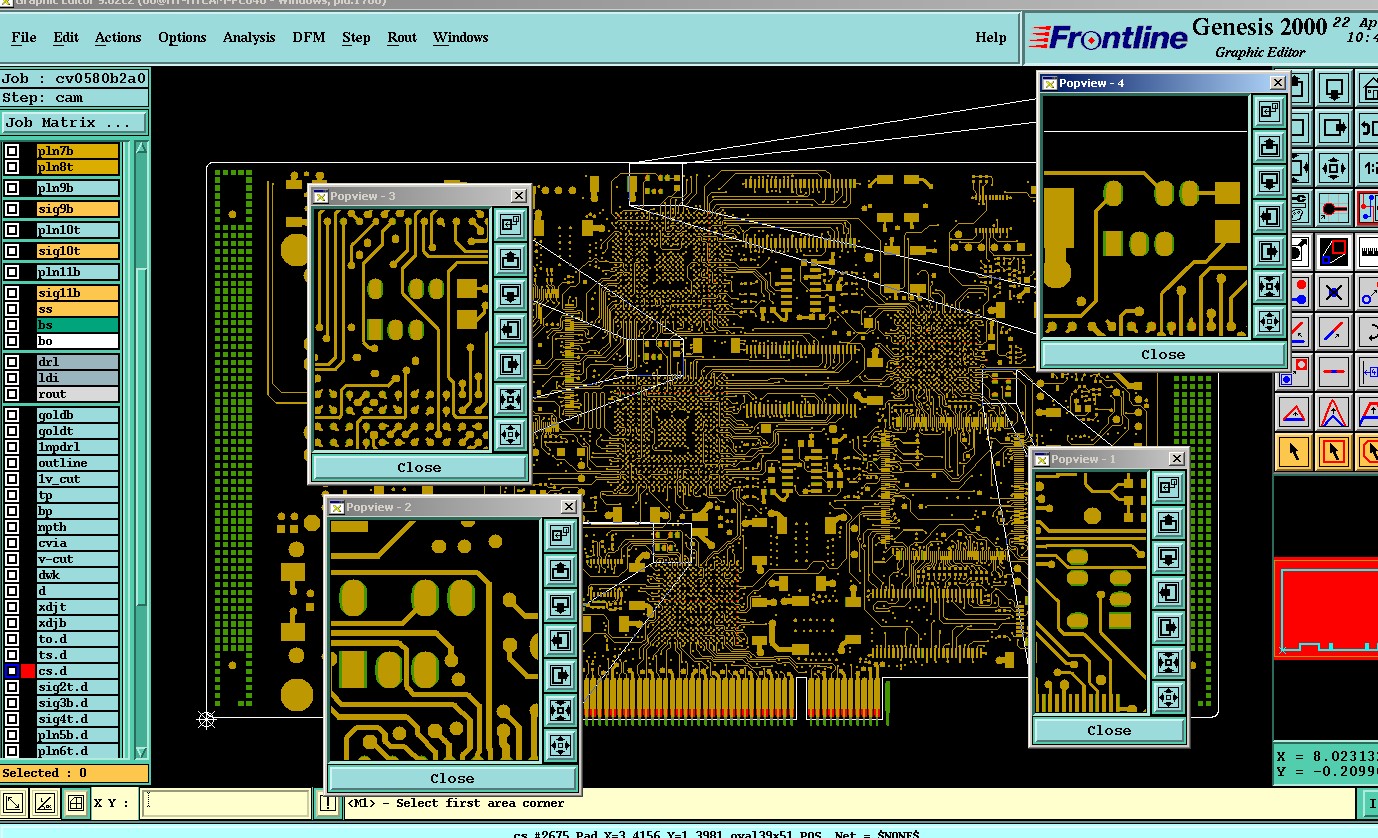The image size is (1378, 838).
Task: Toggle the checkbox for layer ss
Action: tap(12, 309)
